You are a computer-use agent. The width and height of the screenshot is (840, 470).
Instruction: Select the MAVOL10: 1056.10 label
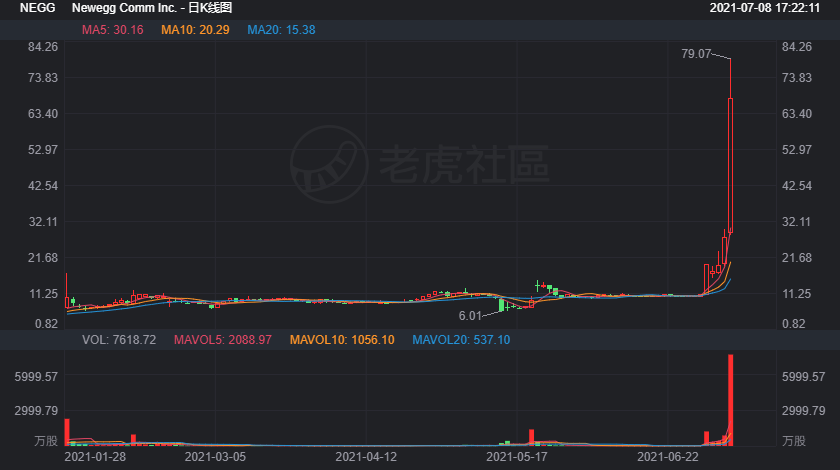342,340
